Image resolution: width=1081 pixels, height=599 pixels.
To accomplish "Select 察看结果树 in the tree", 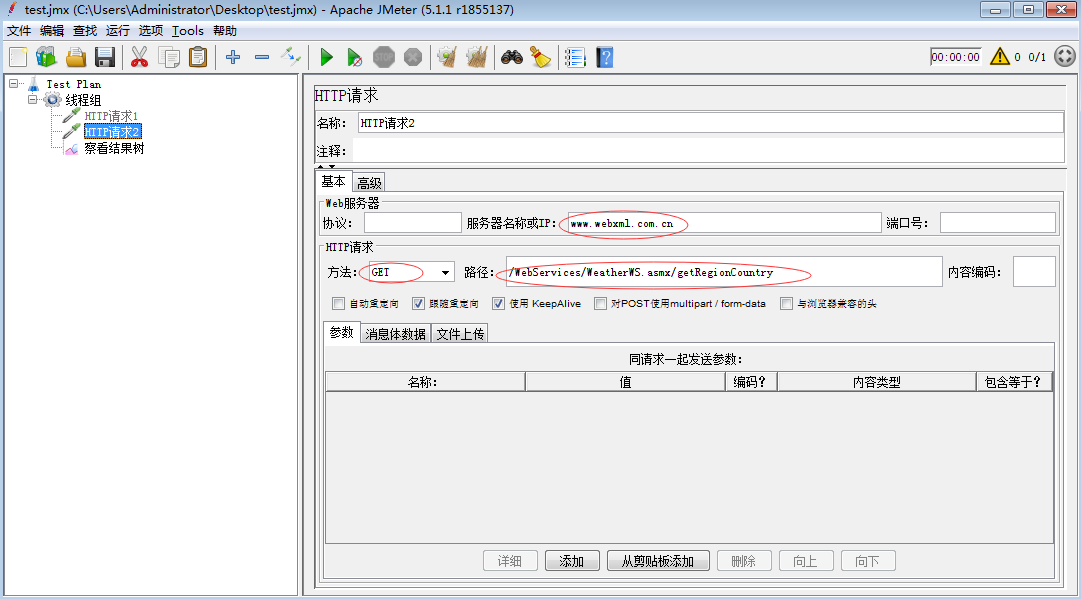I will [114, 148].
